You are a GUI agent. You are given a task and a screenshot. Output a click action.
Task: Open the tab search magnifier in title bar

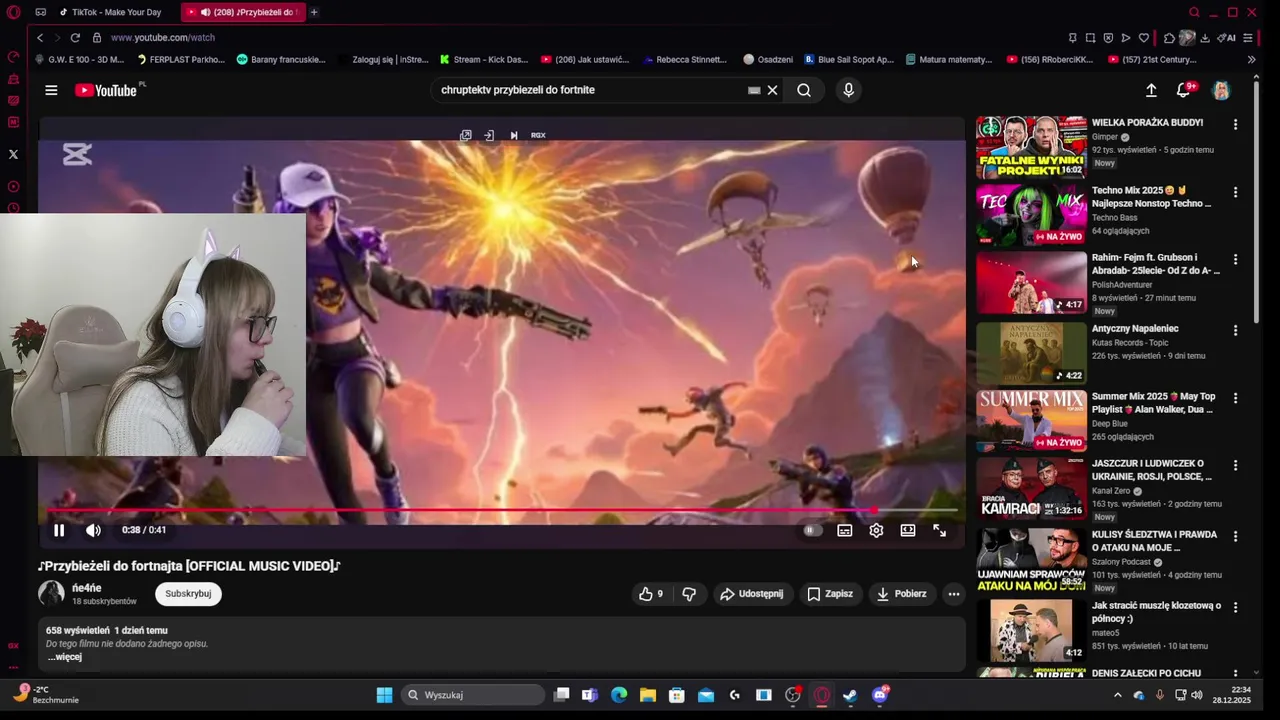point(1194,12)
